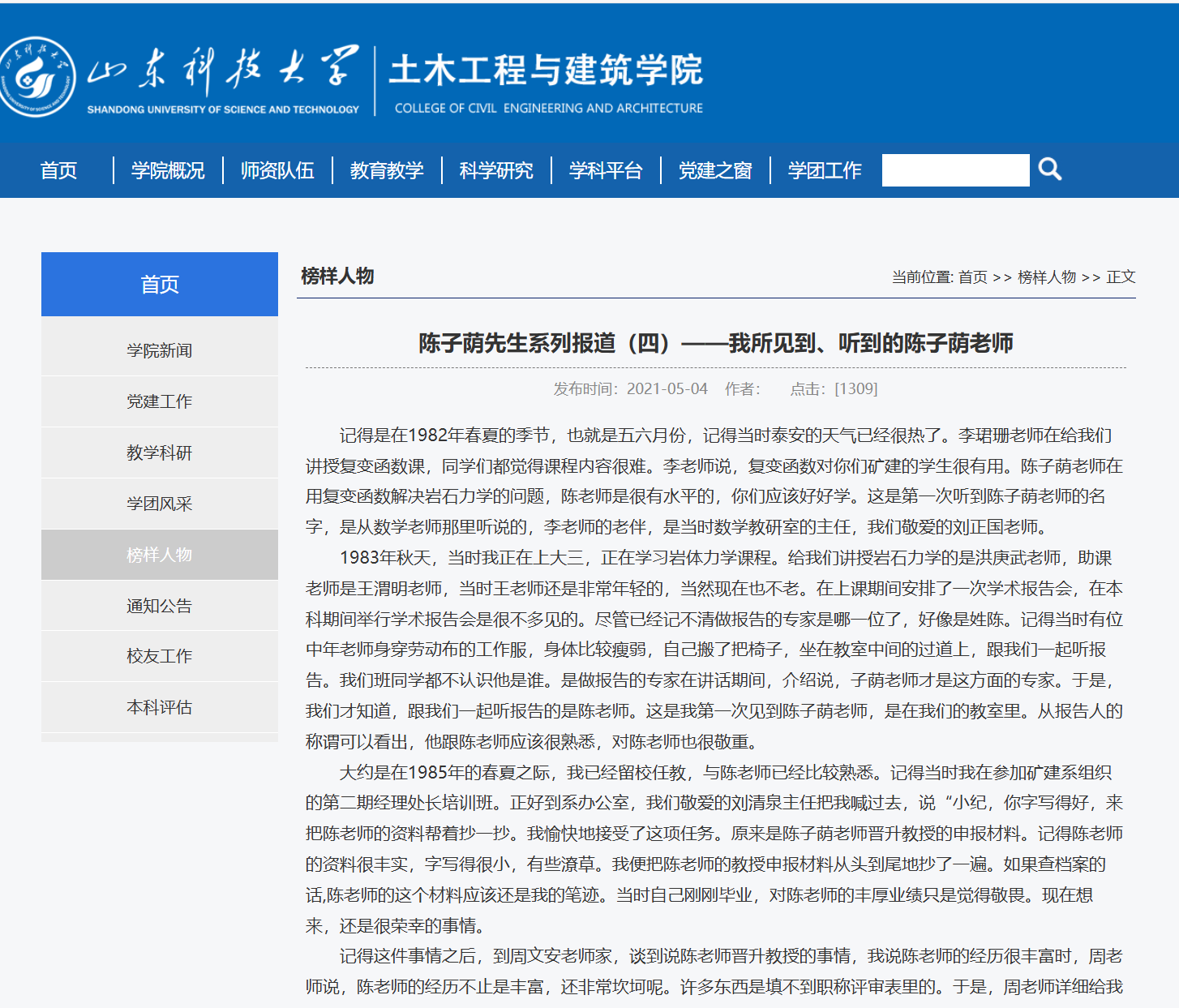Open 学团工作 in navigation bar
This screenshot has height=1008, width=1179.
825,170
